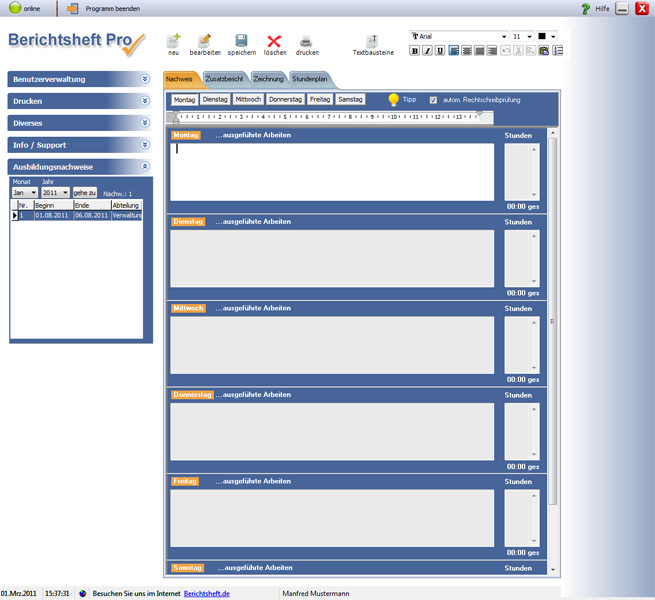Image resolution: width=655 pixels, height=600 pixels.
Task: Click the globe icon in status bar
Action: 83,593
